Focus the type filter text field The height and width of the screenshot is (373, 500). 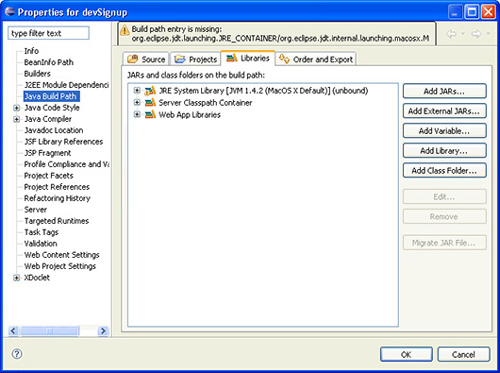tap(49, 33)
